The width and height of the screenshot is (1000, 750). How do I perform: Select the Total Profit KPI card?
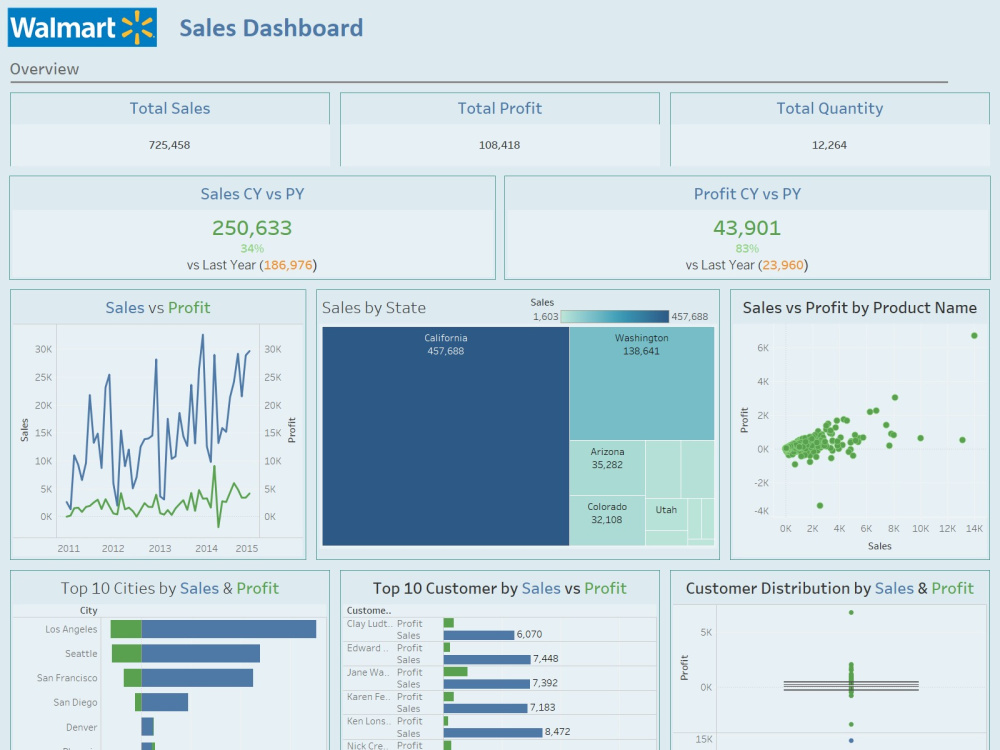[x=500, y=128]
